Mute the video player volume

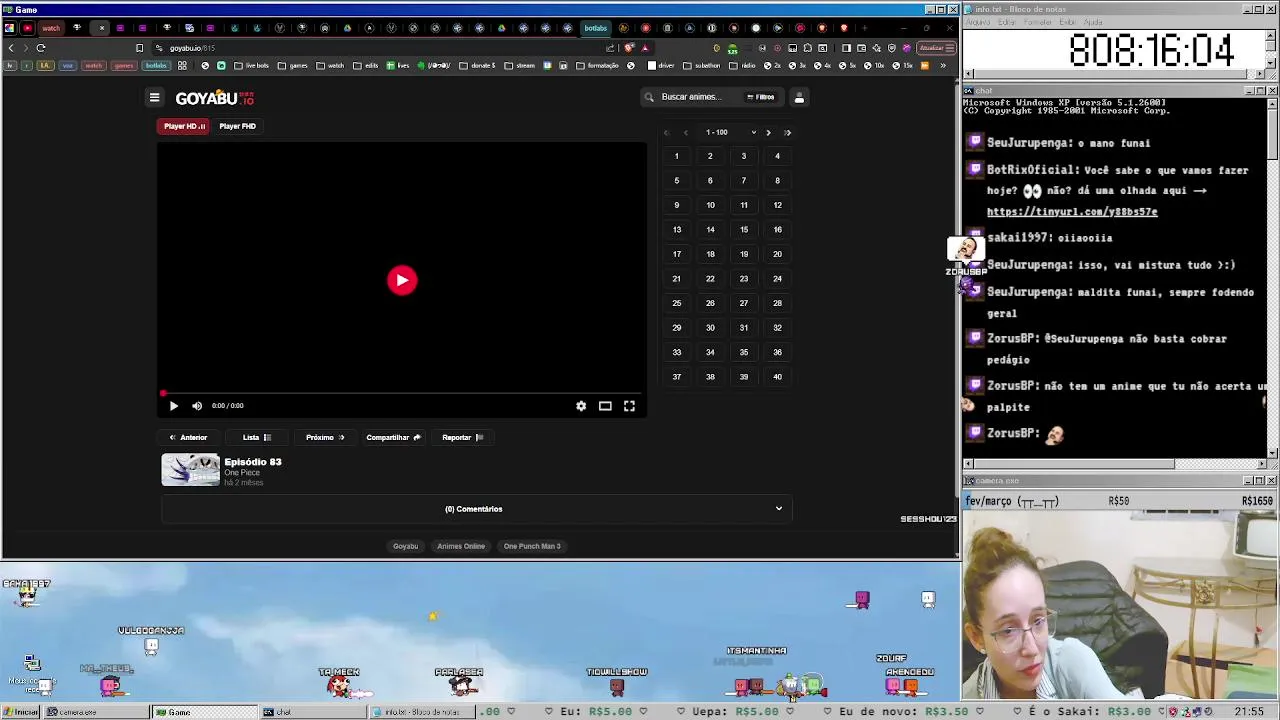tap(197, 406)
